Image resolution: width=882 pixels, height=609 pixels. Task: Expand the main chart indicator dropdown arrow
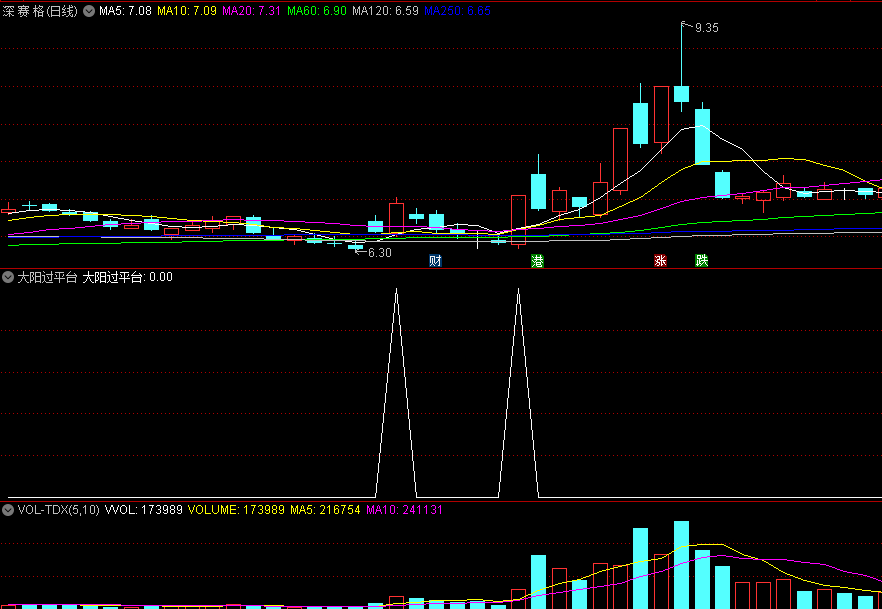tap(89, 11)
